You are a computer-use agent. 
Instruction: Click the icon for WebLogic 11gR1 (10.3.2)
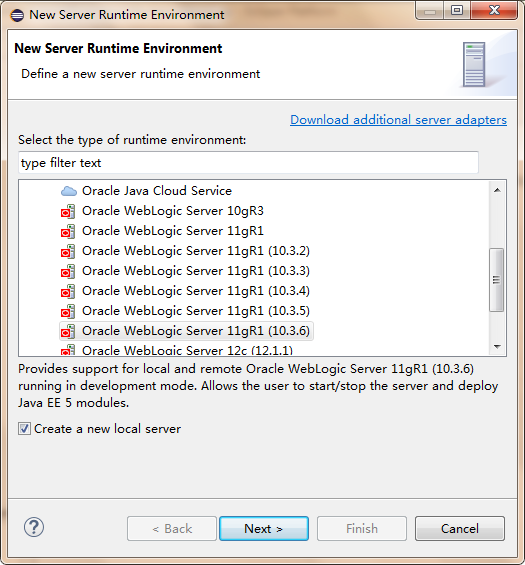tap(68, 252)
